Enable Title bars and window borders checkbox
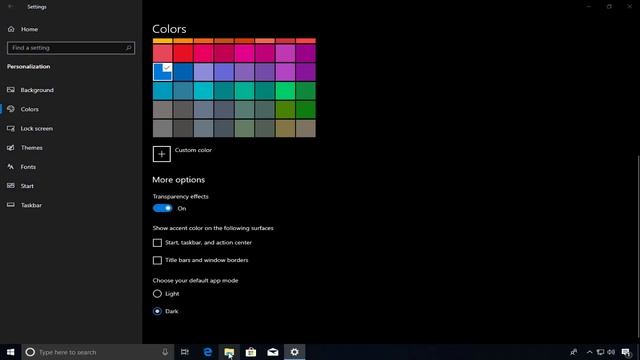Screen dimensions: 640x360 click(157, 260)
